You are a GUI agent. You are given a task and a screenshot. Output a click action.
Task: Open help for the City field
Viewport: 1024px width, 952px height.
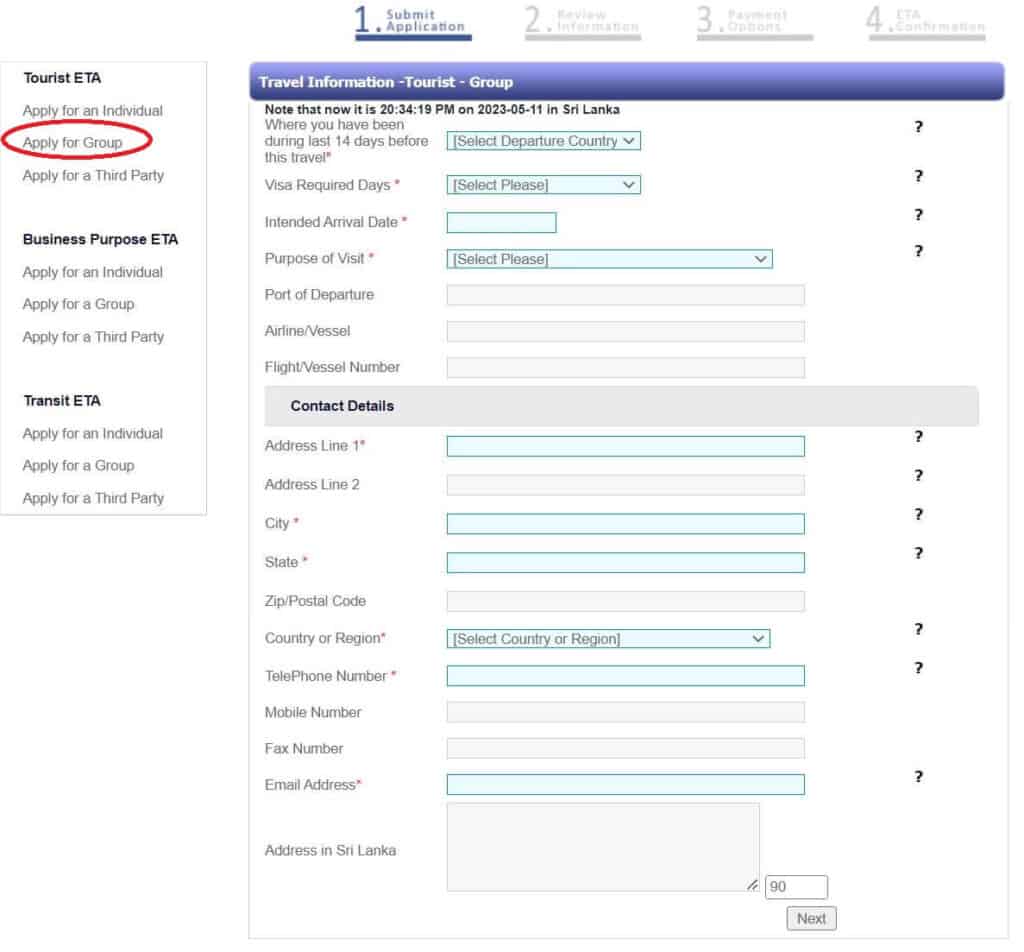pos(918,516)
